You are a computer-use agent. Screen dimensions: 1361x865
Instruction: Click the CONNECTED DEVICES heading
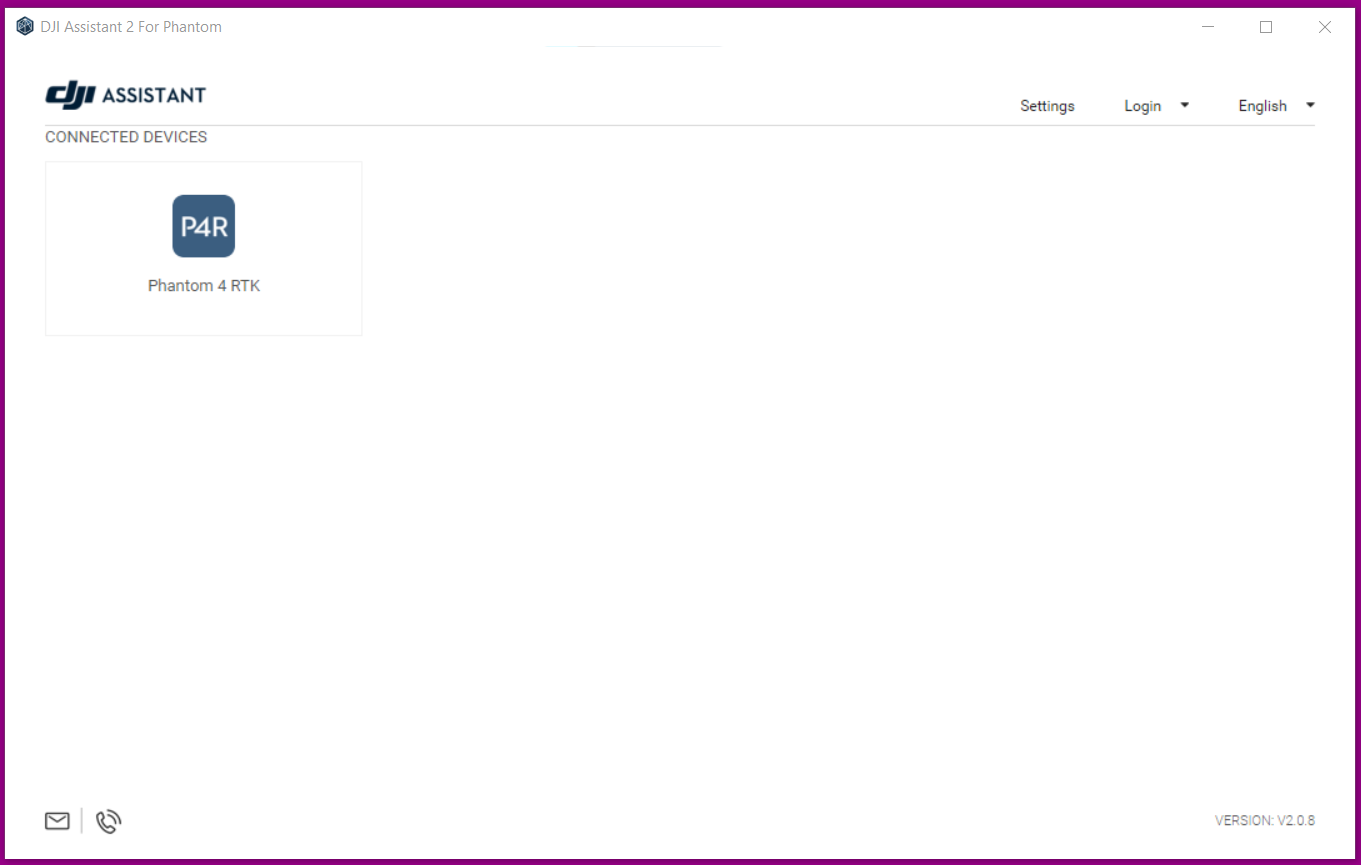coord(126,137)
